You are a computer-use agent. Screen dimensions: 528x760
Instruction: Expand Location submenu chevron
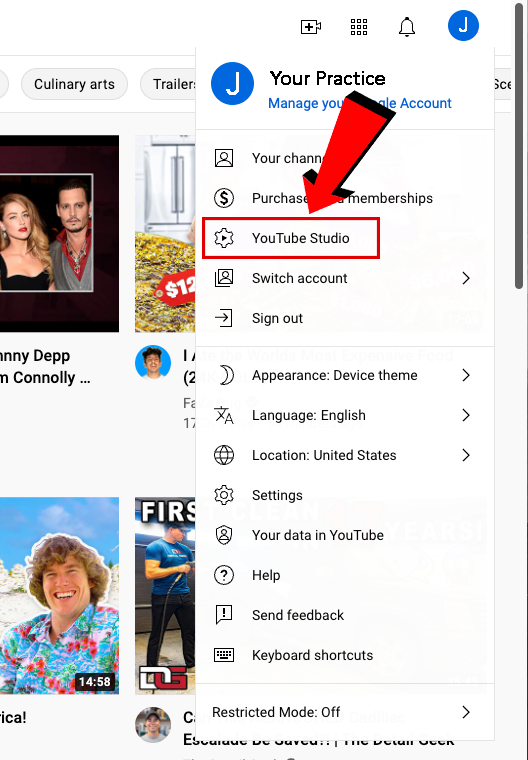tap(466, 455)
